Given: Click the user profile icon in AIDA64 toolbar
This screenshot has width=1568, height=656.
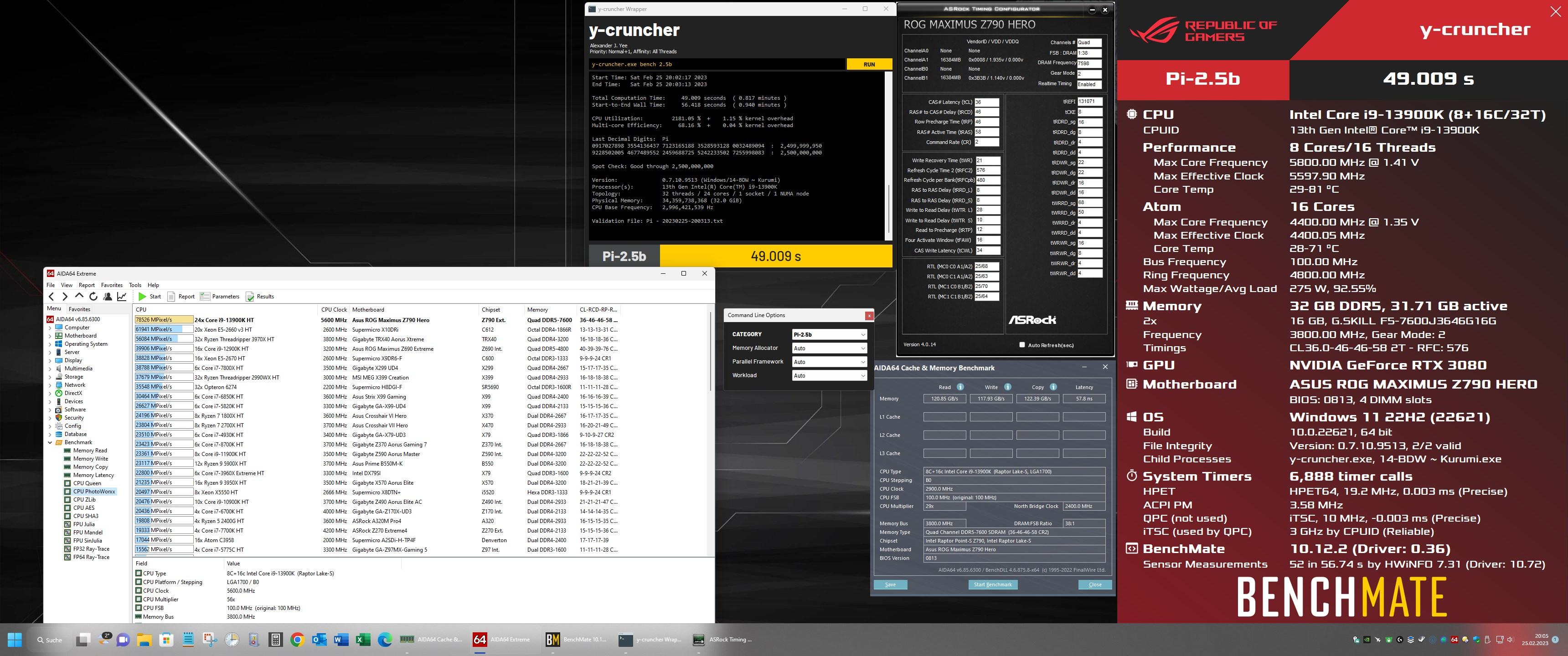Looking at the screenshot, I should pos(108,297).
